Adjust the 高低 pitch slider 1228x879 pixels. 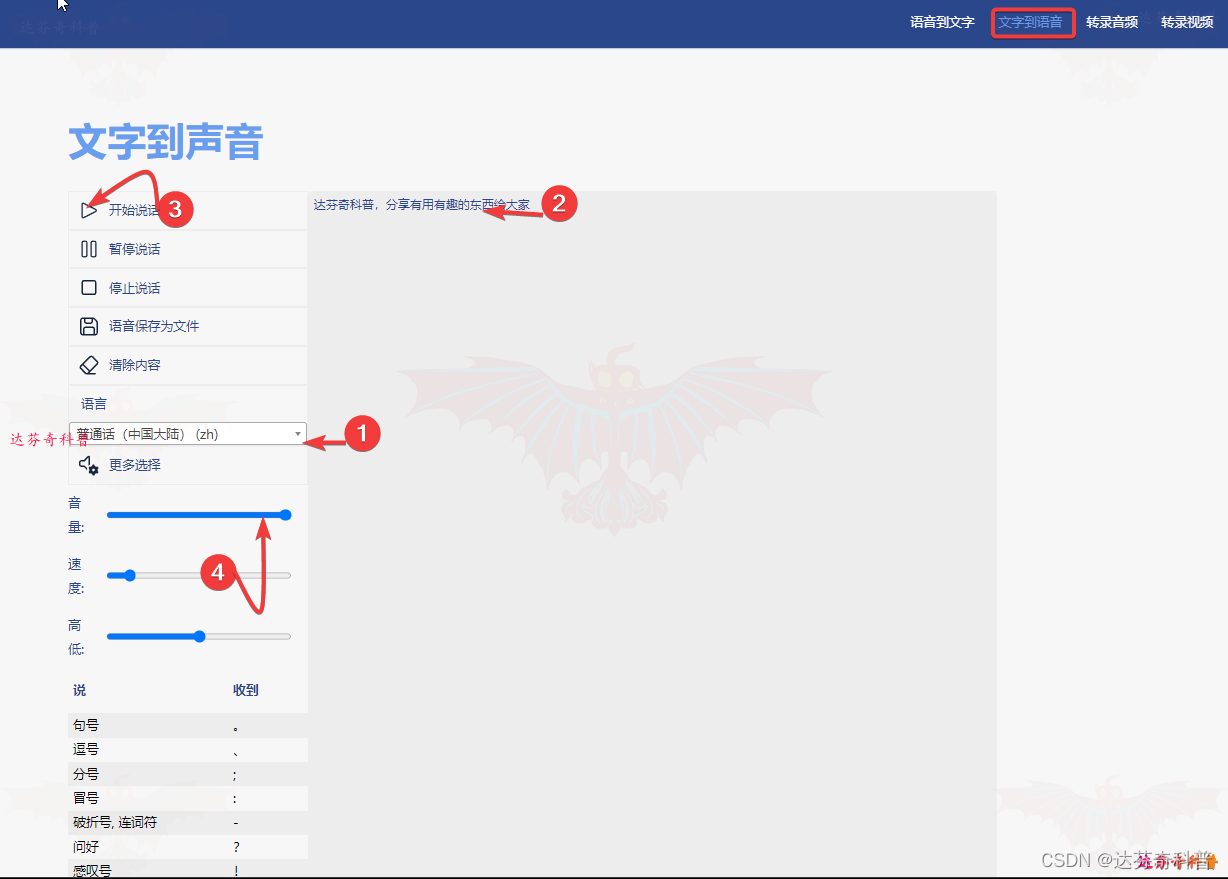point(198,636)
